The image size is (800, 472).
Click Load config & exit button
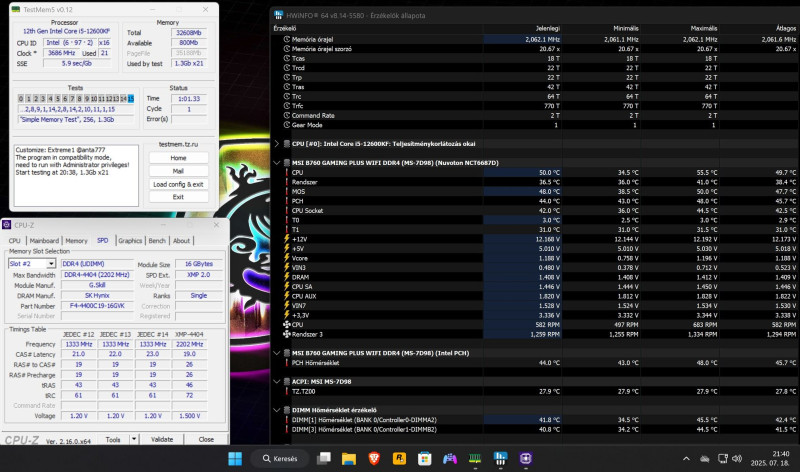pos(178,184)
